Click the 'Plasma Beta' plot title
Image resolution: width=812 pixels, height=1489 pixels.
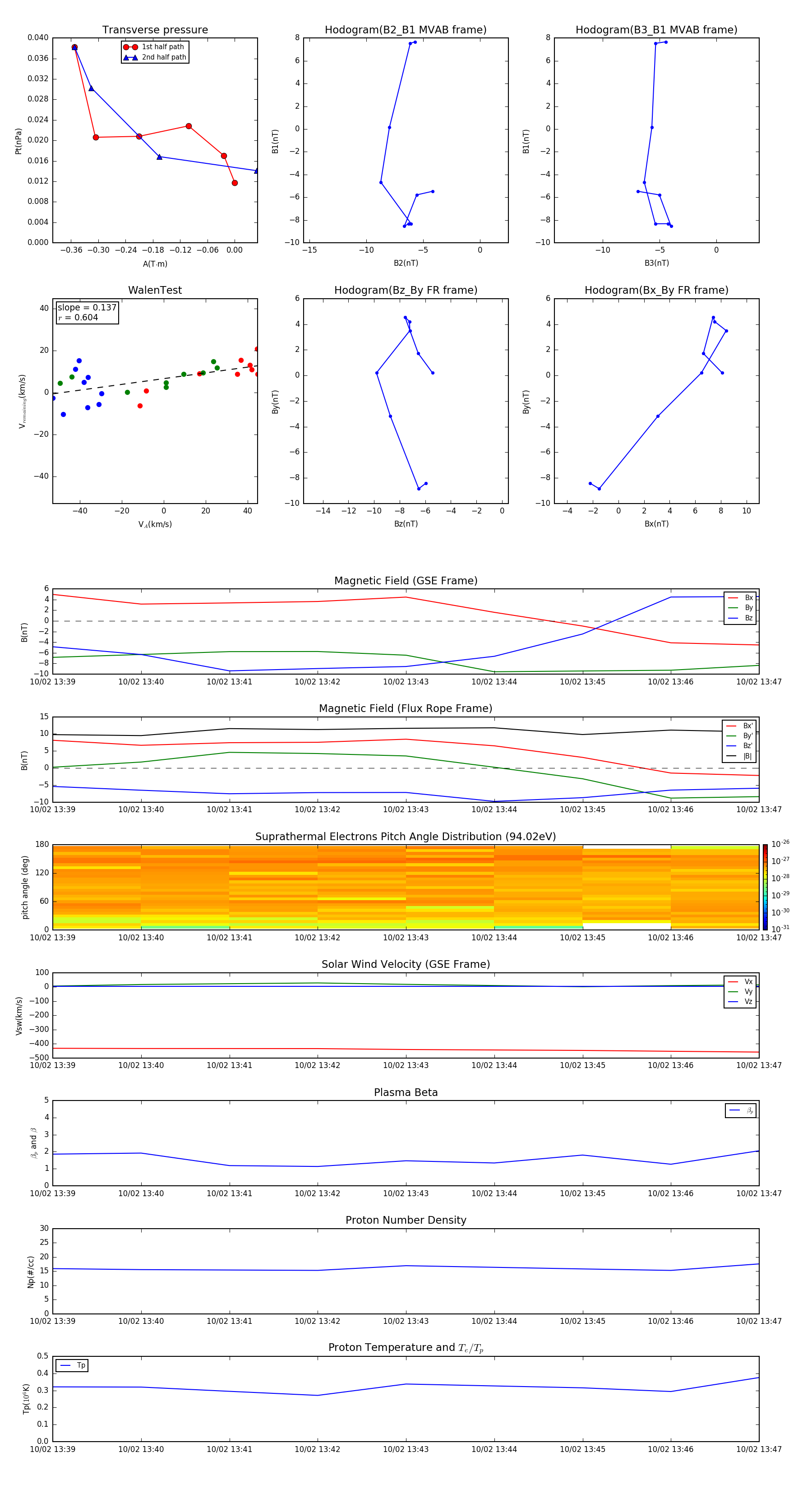[406, 1093]
